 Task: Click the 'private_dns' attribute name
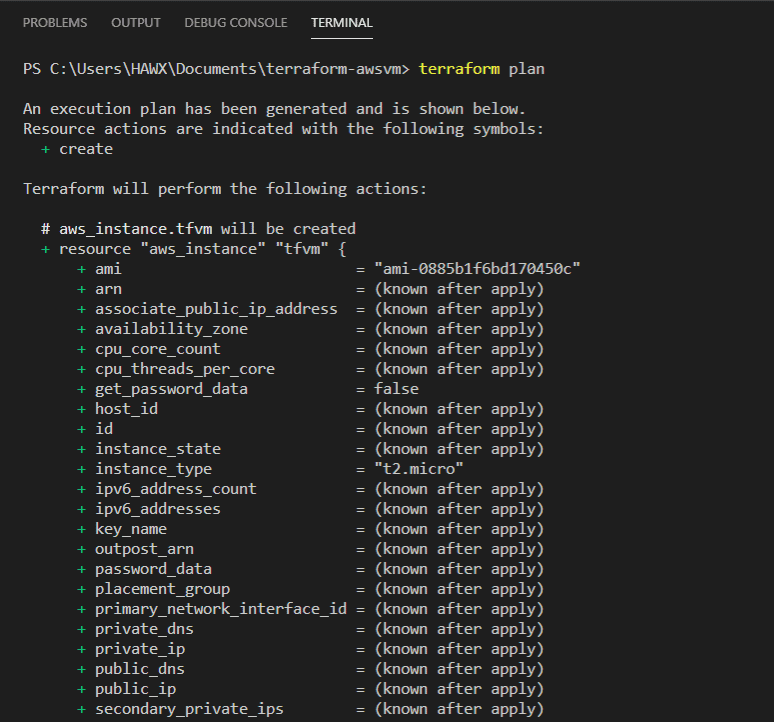tap(144, 629)
